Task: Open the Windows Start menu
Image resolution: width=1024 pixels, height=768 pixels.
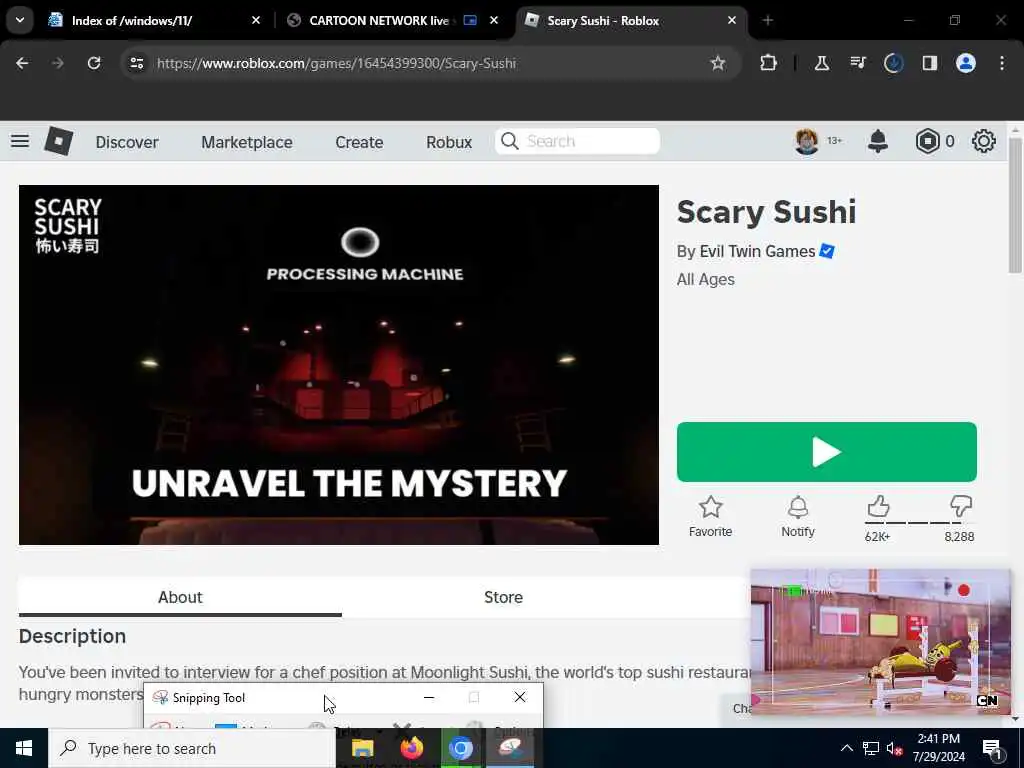Action: point(24,748)
